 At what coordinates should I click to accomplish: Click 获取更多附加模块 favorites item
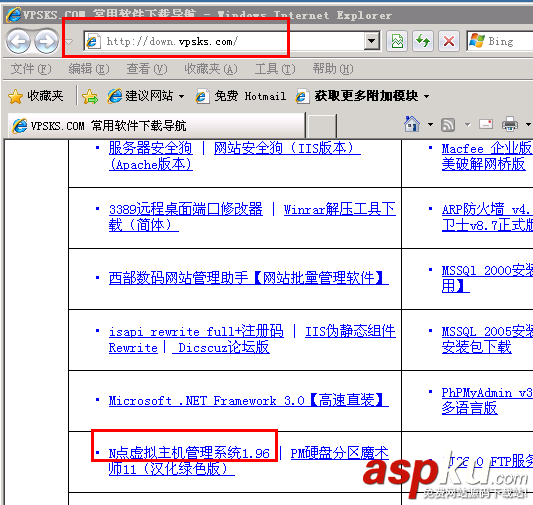[x=357, y=96]
